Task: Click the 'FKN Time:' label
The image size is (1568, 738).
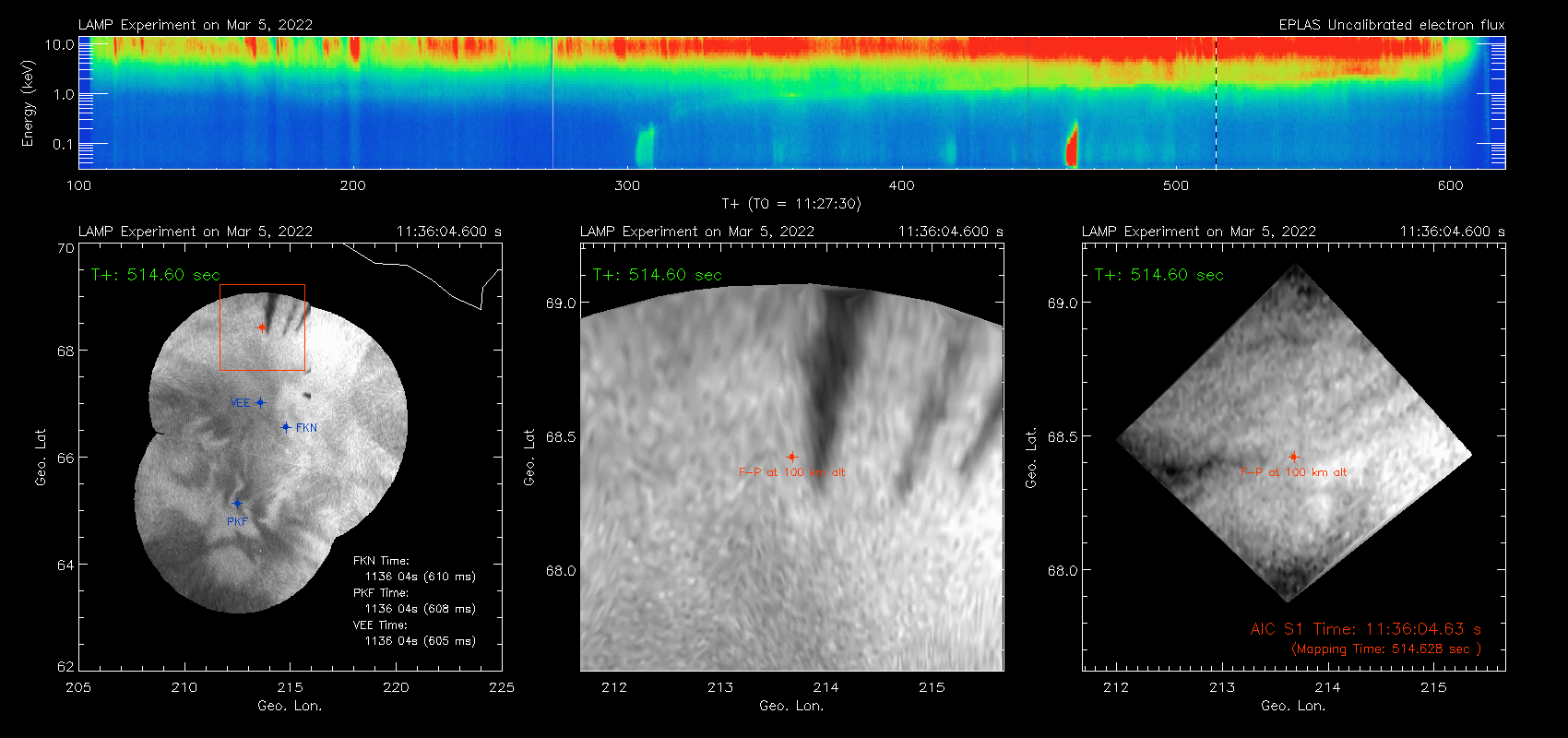Action: pyautogui.click(x=381, y=561)
